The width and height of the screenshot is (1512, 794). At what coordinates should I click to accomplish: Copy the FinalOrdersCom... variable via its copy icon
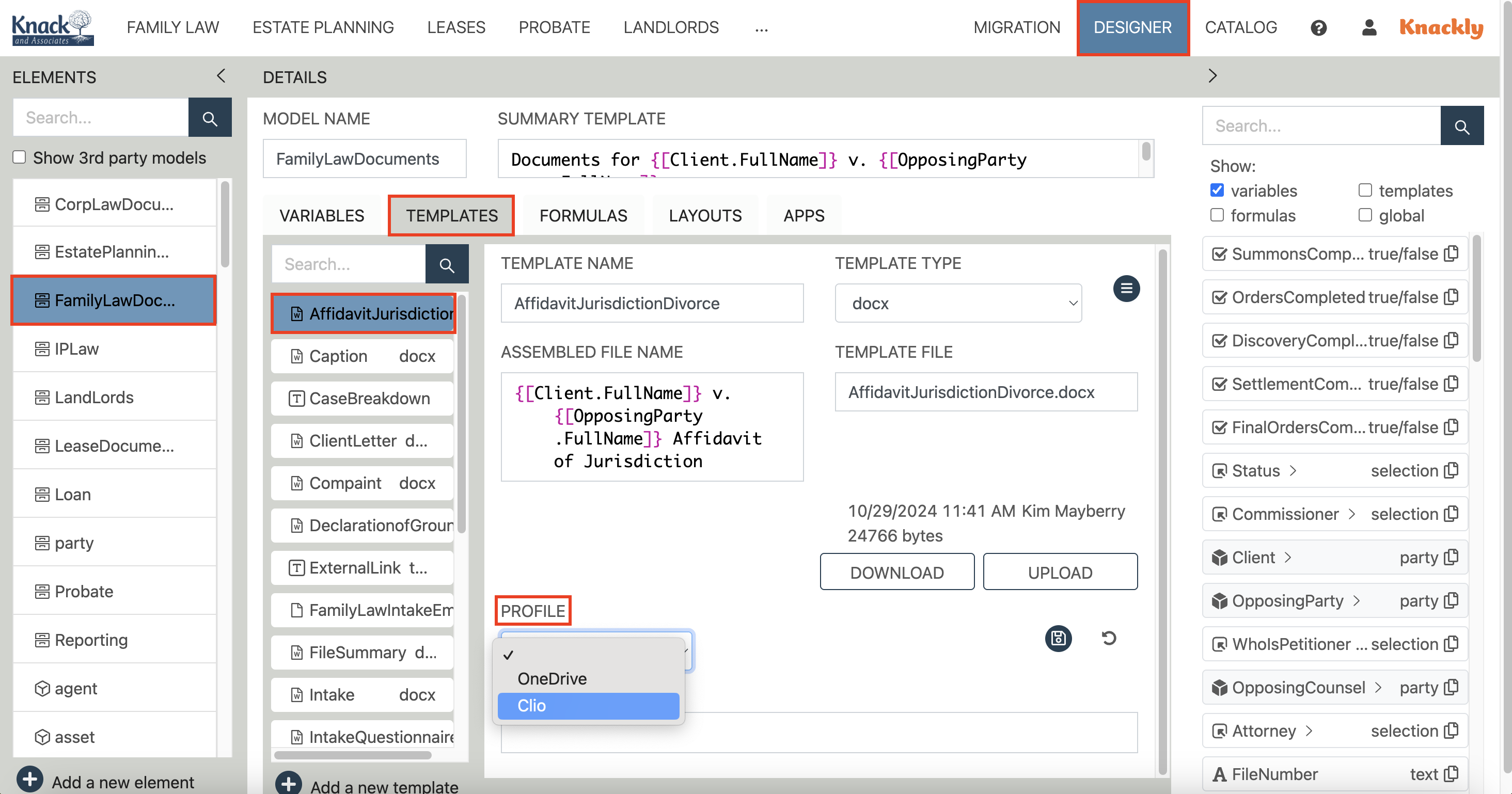[1452, 427]
